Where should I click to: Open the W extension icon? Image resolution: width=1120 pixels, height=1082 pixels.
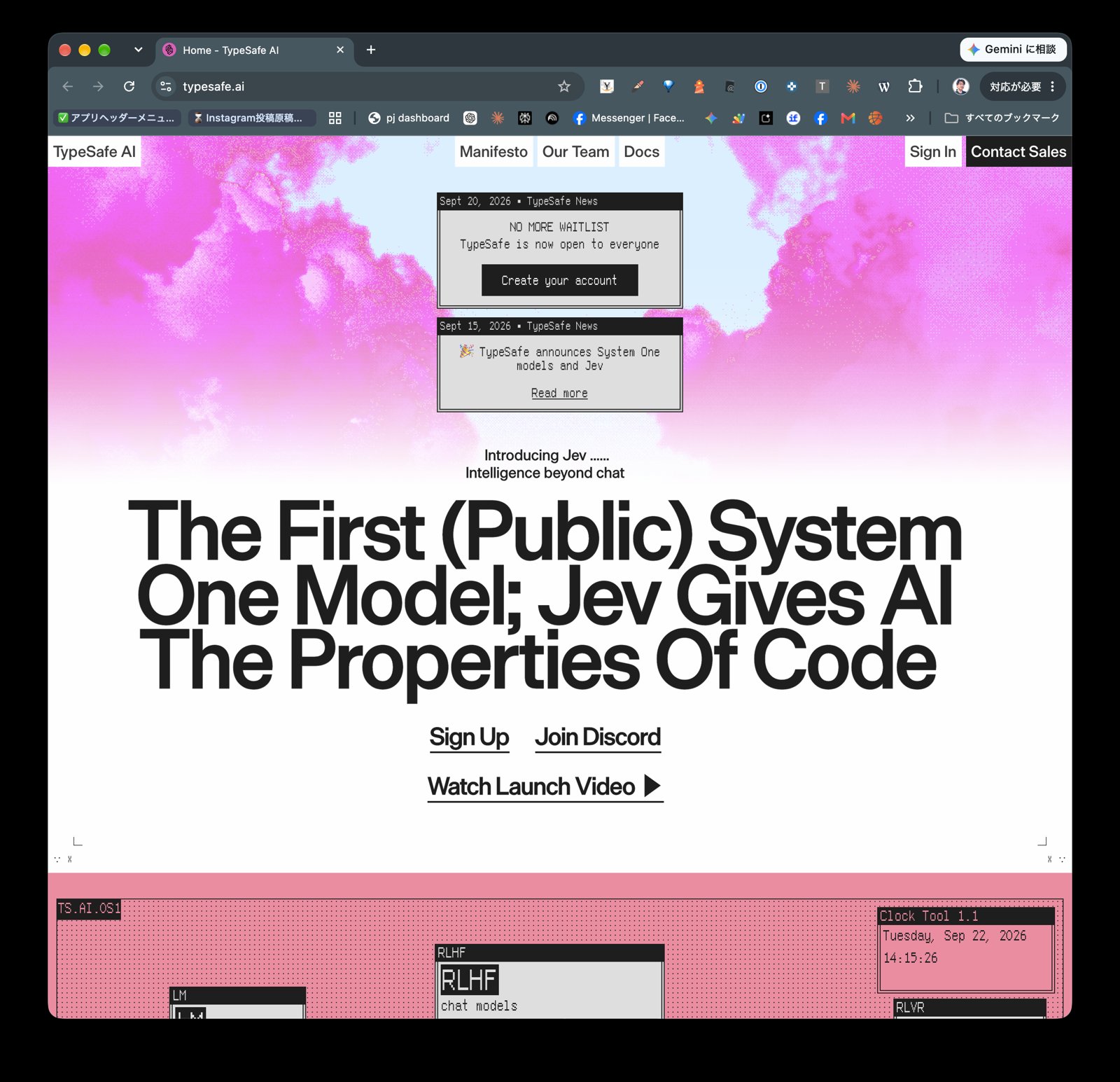coord(884,86)
